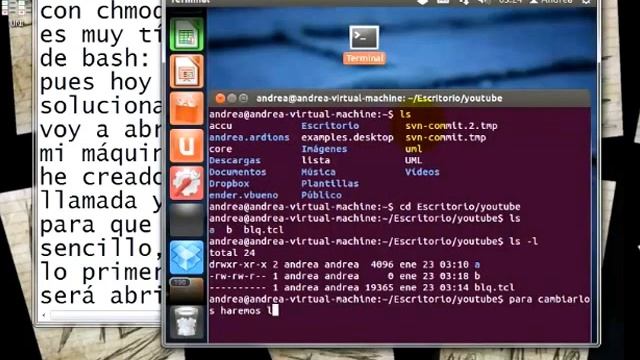Image resolution: width=640 pixels, height=360 pixels.
Task: Click 'sencillo,' line in text editor
Action: 101,249
